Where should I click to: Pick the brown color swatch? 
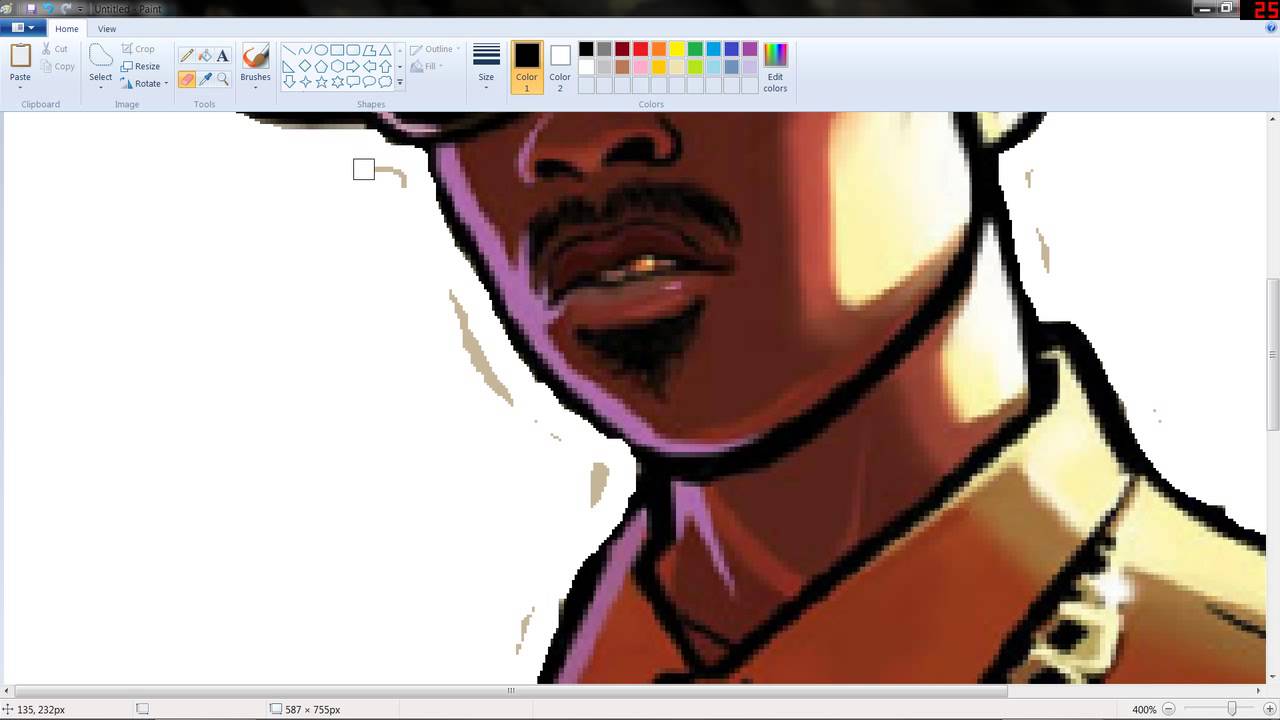622,67
